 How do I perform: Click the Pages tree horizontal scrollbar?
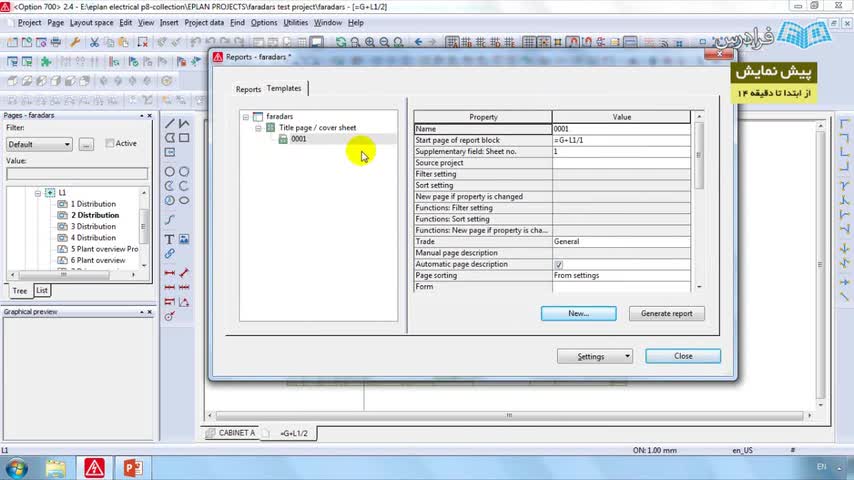pos(73,275)
